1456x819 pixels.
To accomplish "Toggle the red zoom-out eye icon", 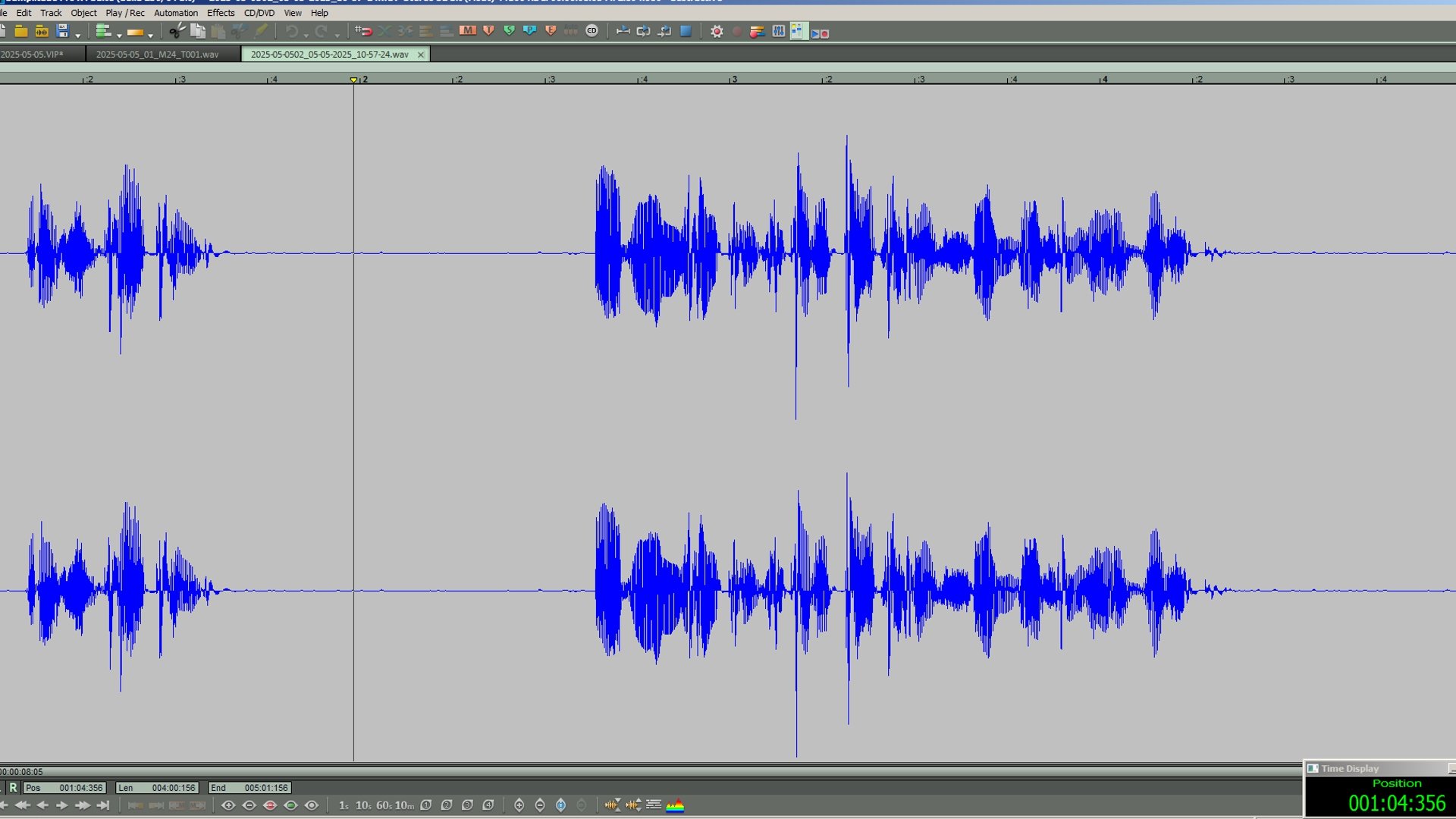I will click(269, 805).
